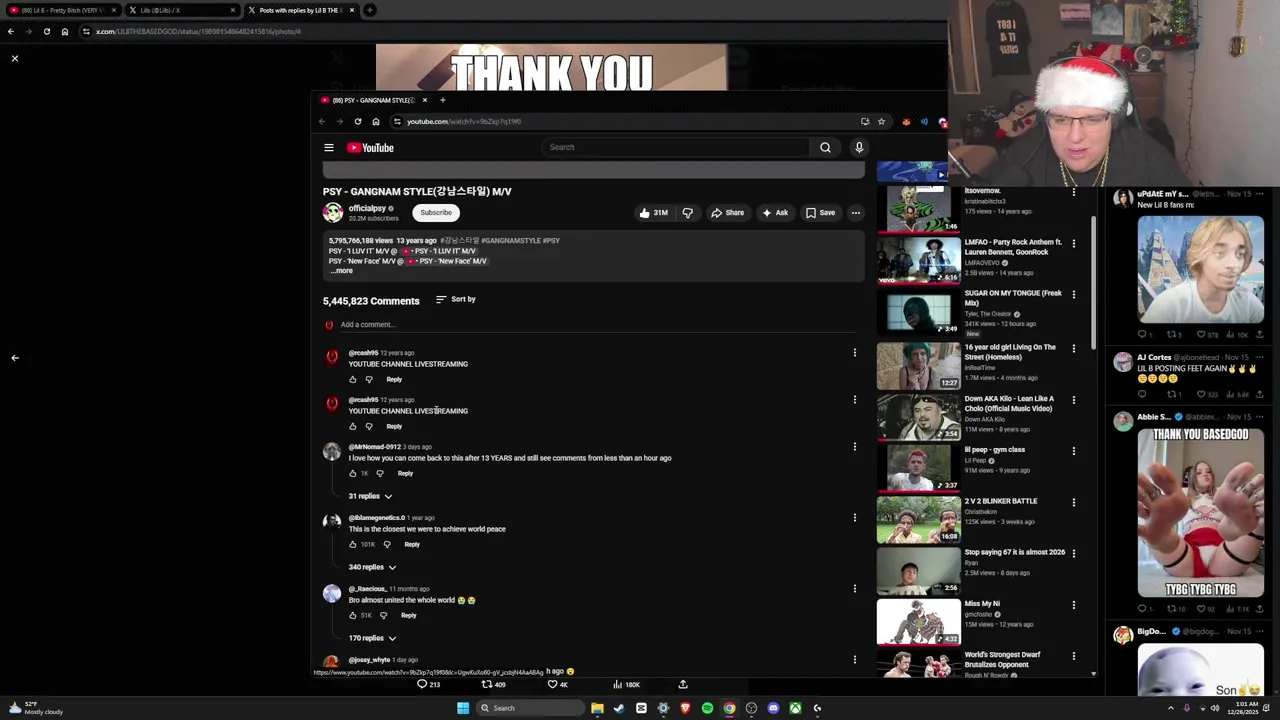Open the comments Sort by dropdown
Image resolution: width=1280 pixels, height=720 pixels.
456,299
